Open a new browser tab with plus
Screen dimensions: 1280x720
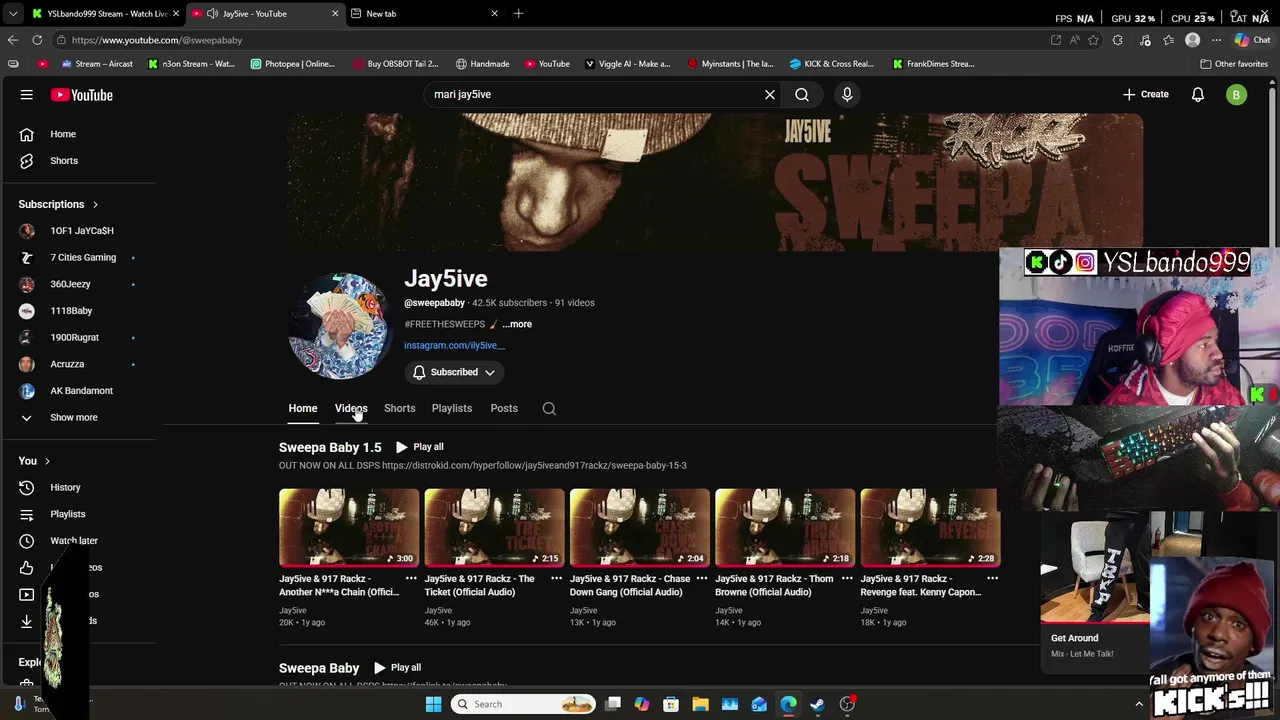(518, 14)
